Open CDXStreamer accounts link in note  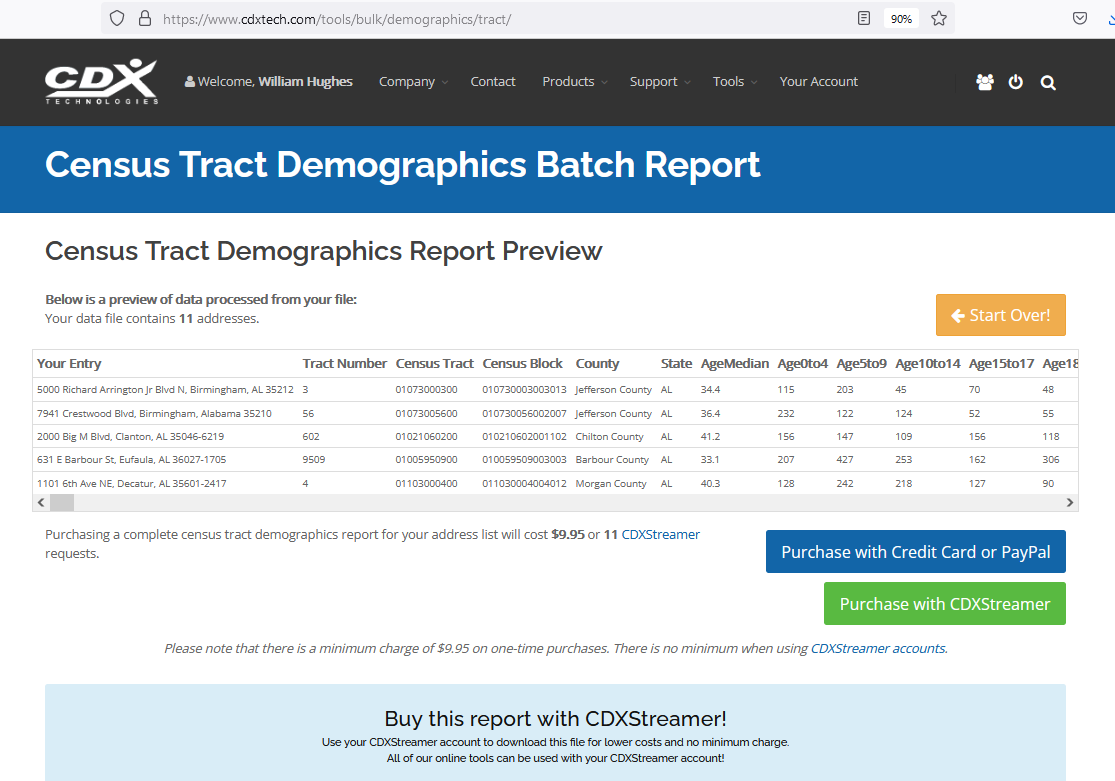click(878, 649)
